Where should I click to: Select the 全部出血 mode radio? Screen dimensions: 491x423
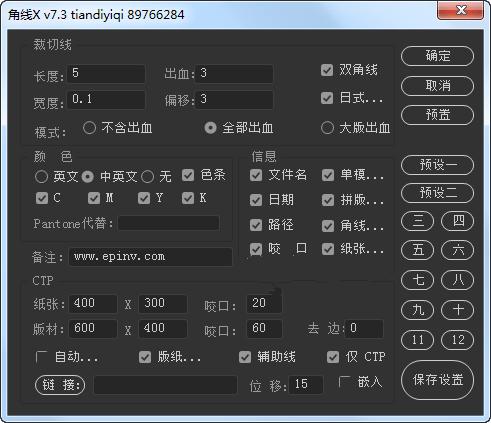coord(210,128)
